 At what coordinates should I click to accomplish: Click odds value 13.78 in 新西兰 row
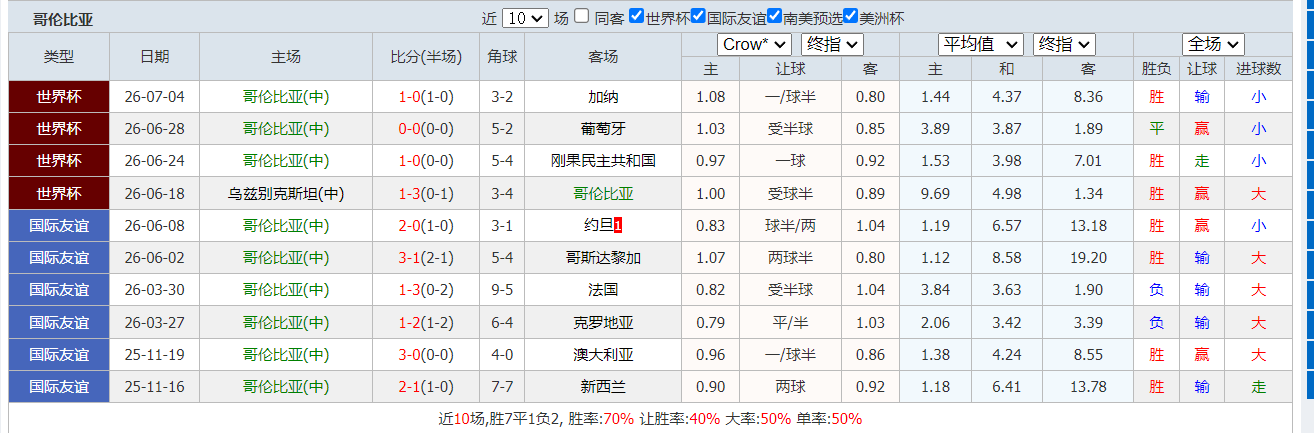pos(1087,387)
